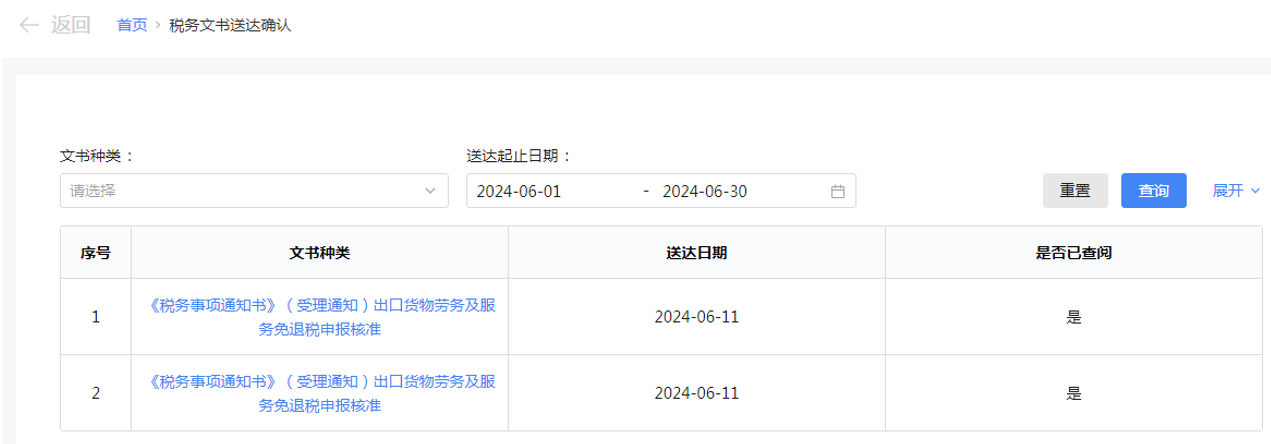Open the 文书种类 dropdown arrow
The height and width of the screenshot is (444, 1271).
(431, 190)
